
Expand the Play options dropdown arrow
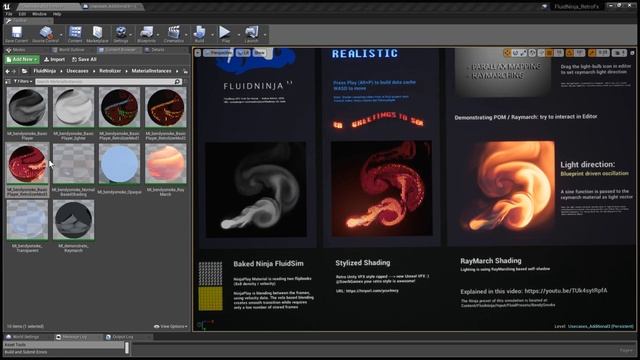239,35
